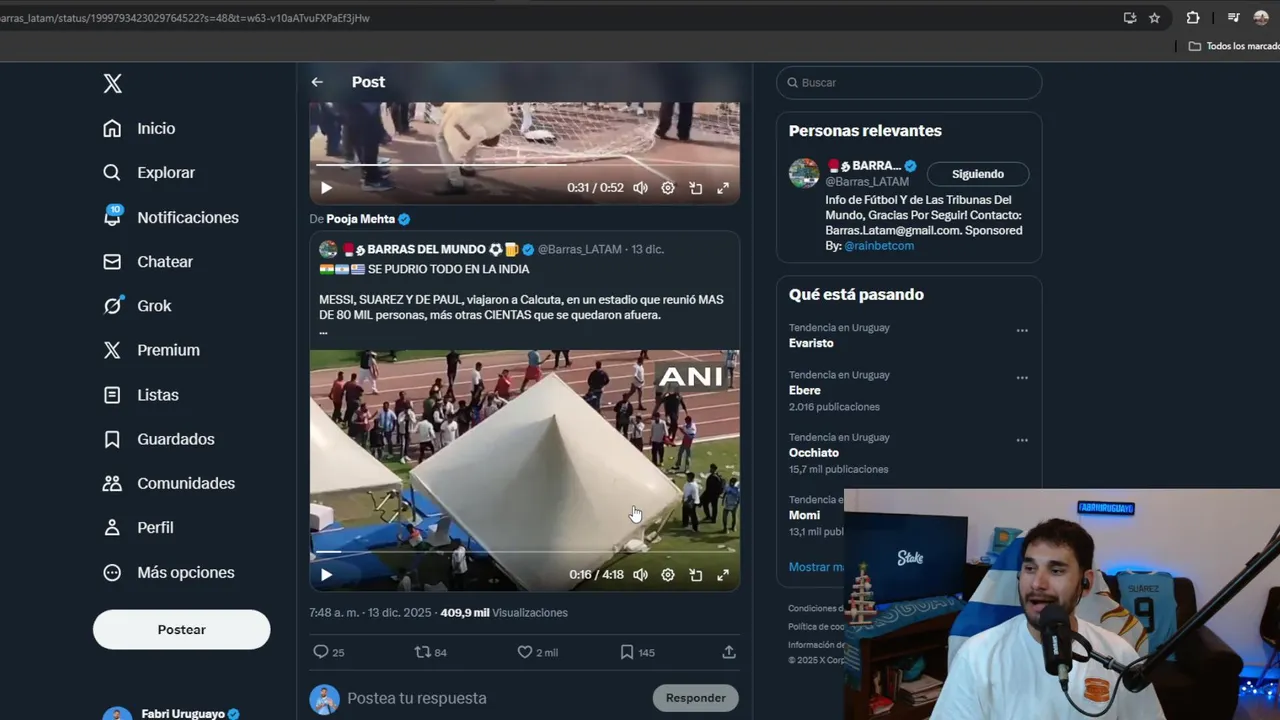The width and height of the screenshot is (1280, 720).
Task: Click the reply icon with 25
Action: pos(328,652)
